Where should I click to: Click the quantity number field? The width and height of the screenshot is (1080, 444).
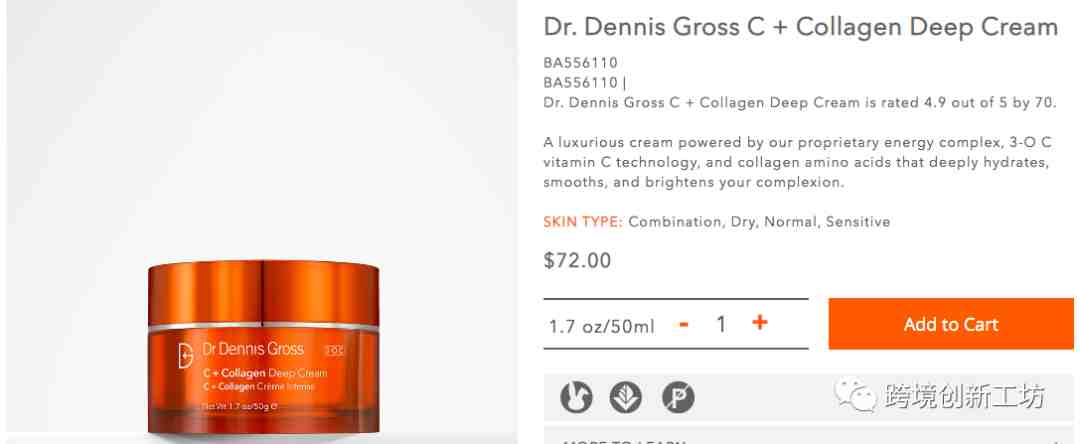[721, 324]
